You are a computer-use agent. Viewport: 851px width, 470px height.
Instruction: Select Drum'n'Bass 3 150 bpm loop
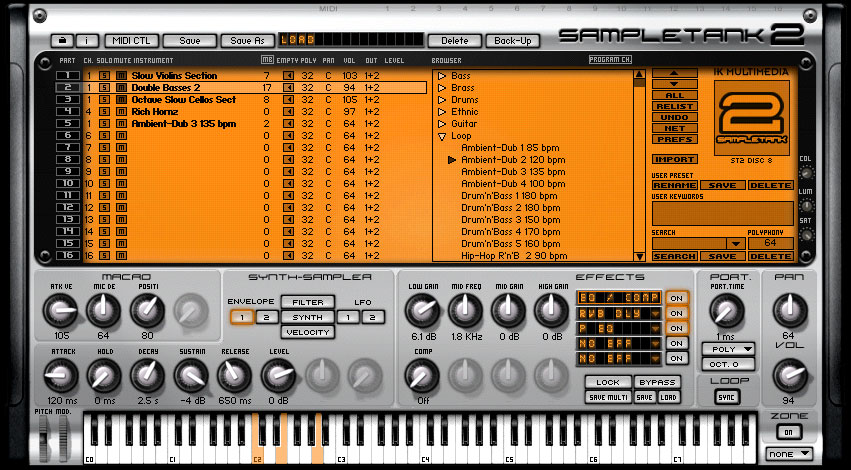[x=511, y=220]
